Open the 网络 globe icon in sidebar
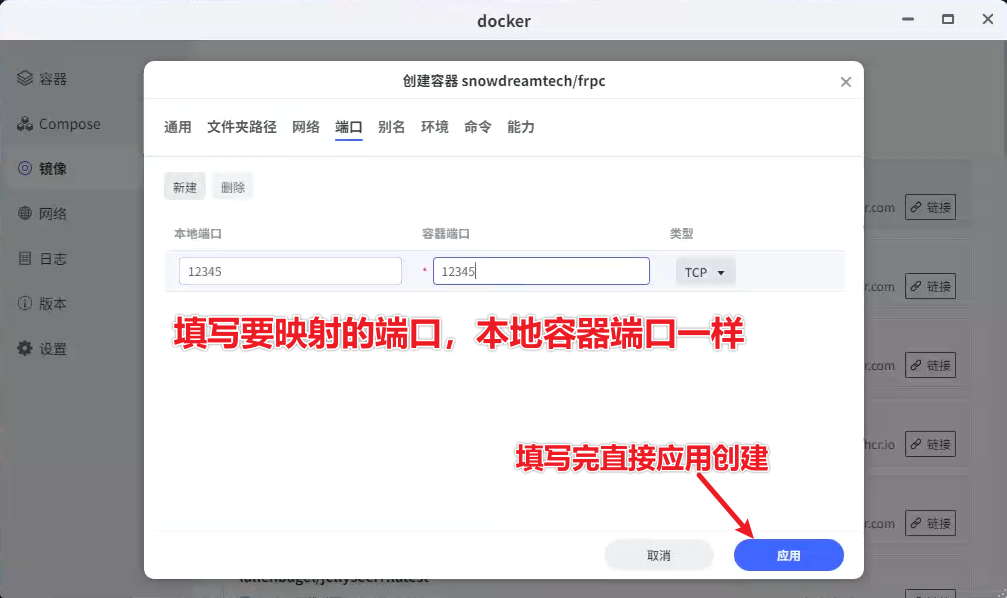This screenshot has height=598, width=1007. [x=25, y=214]
